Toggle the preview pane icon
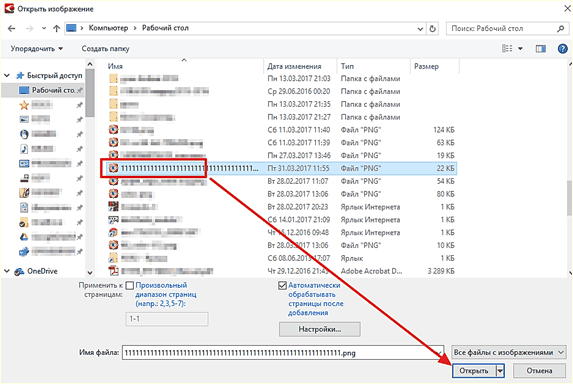 click(x=540, y=49)
